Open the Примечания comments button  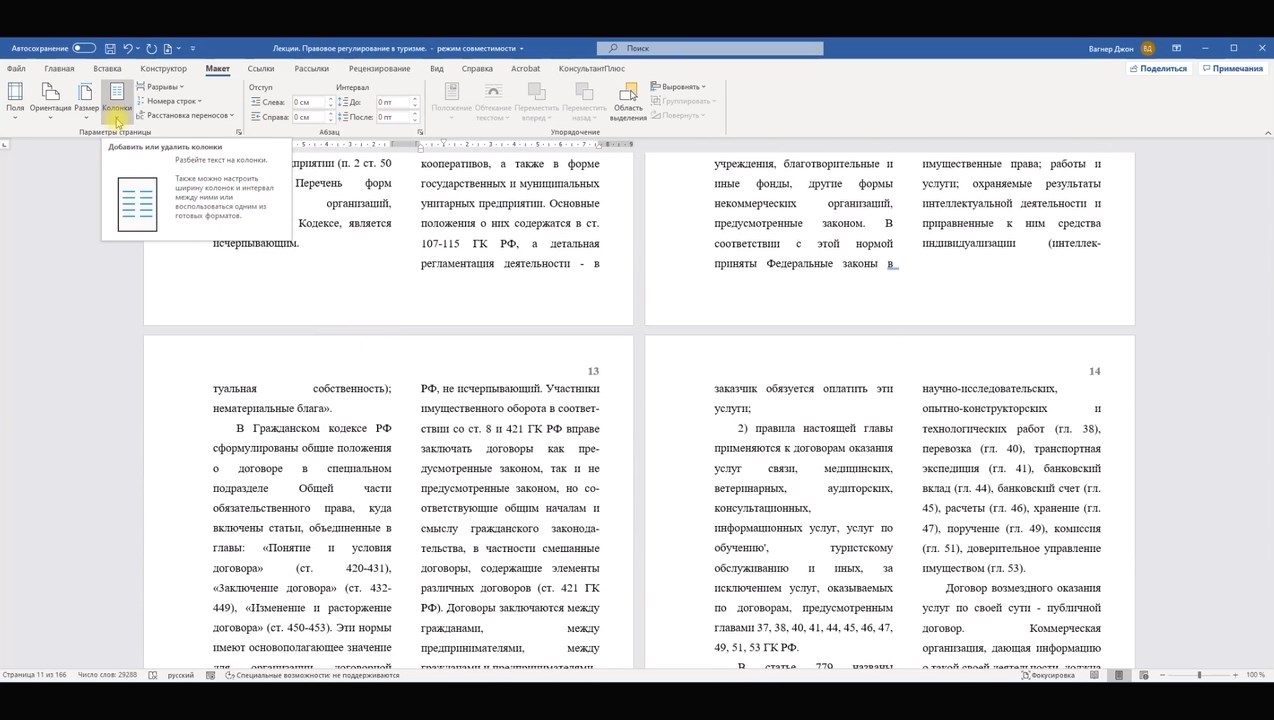click(x=1232, y=69)
